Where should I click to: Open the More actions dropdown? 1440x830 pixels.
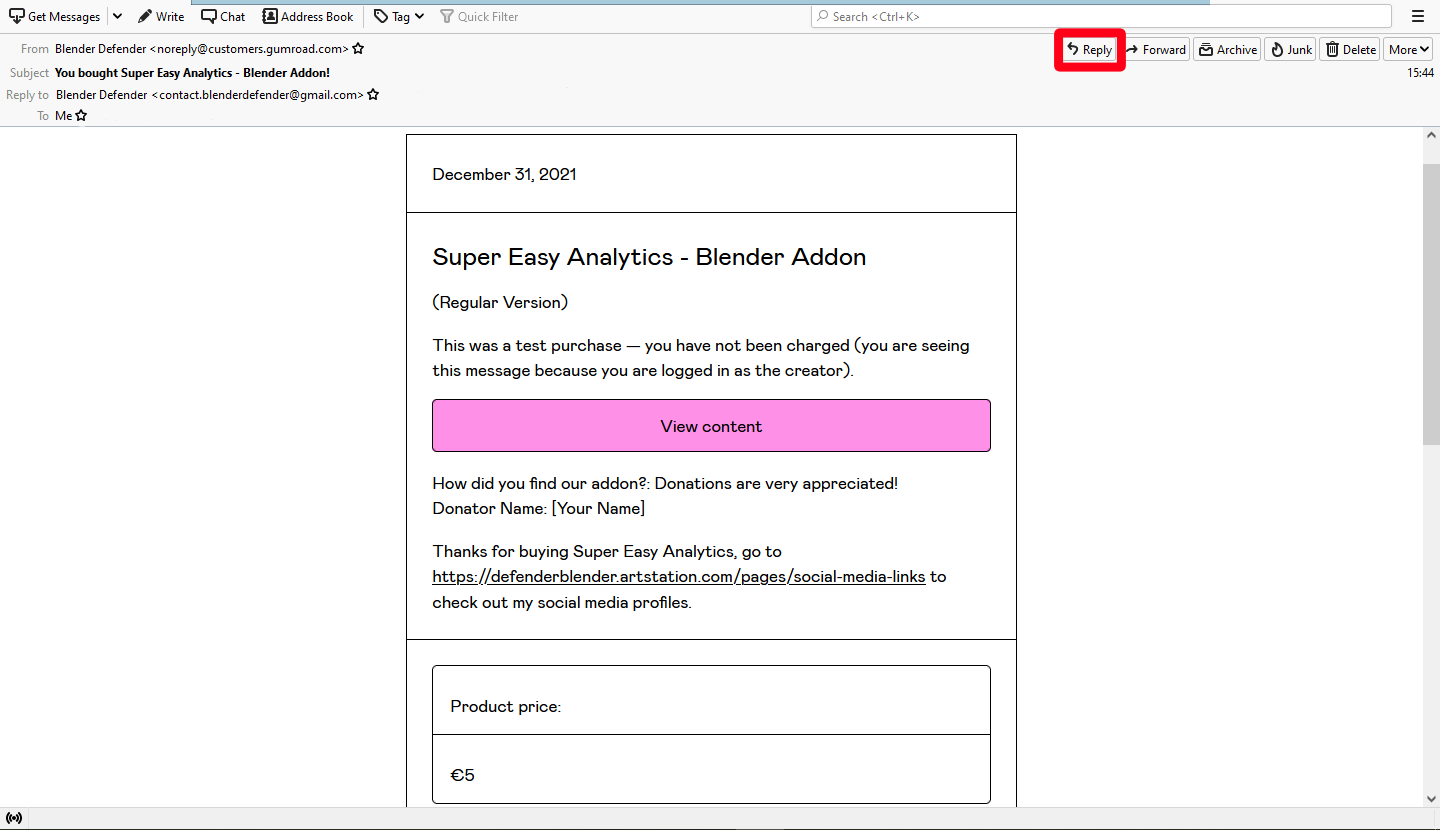tap(1408, 50)
